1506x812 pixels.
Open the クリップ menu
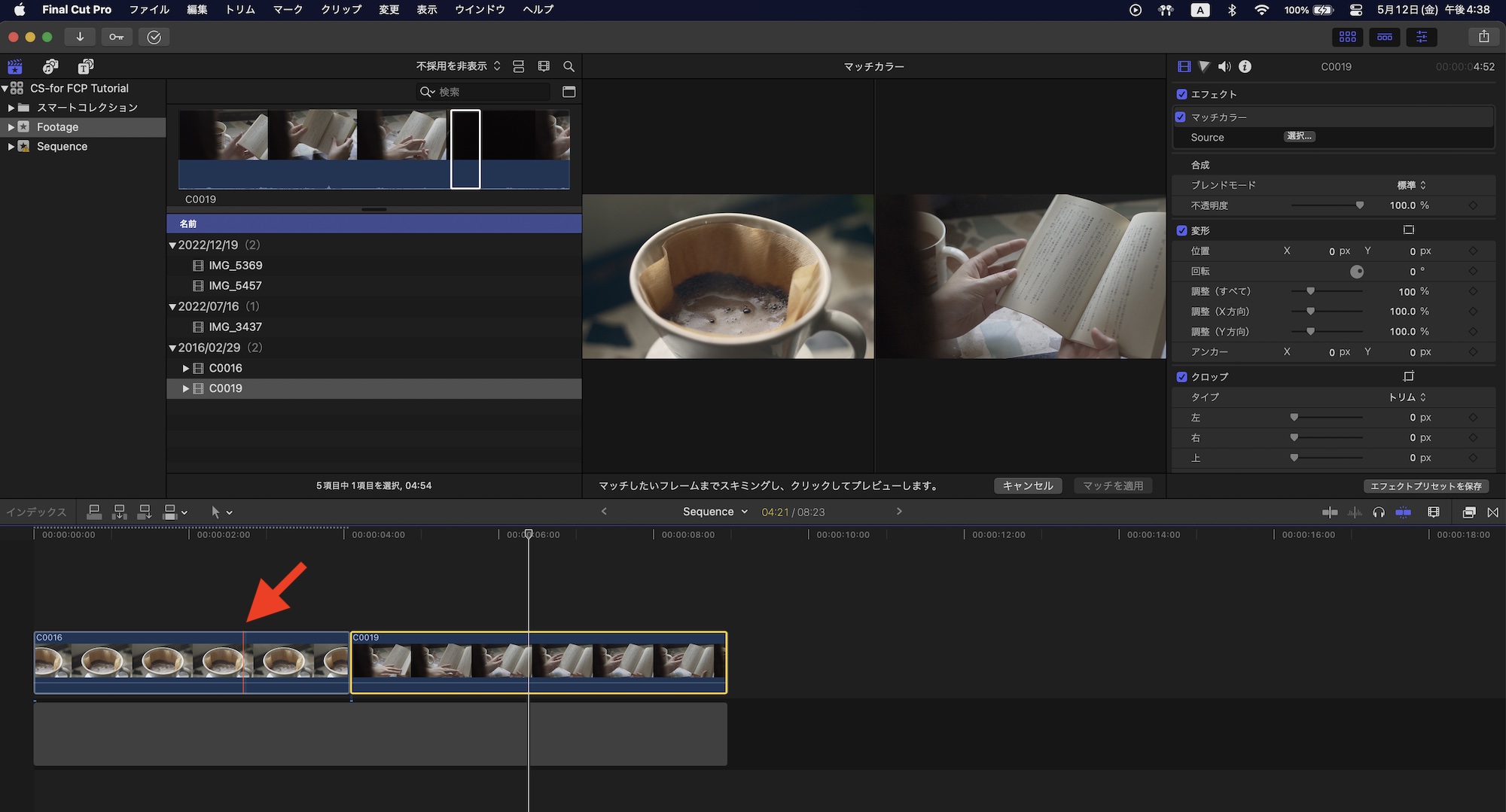pyautogui.click(x=341, y=10)
